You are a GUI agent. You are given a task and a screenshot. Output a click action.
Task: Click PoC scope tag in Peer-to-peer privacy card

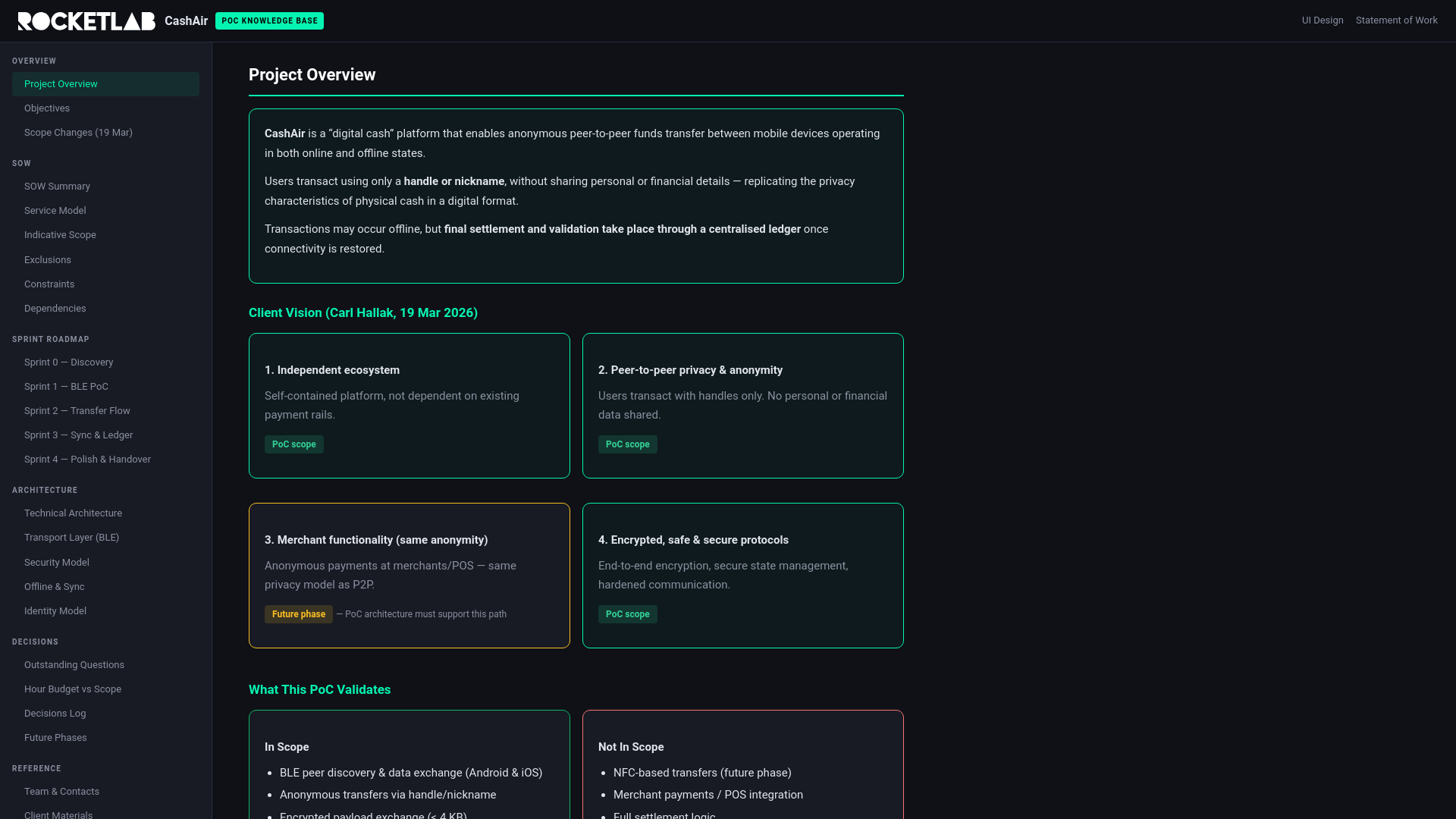628,444
